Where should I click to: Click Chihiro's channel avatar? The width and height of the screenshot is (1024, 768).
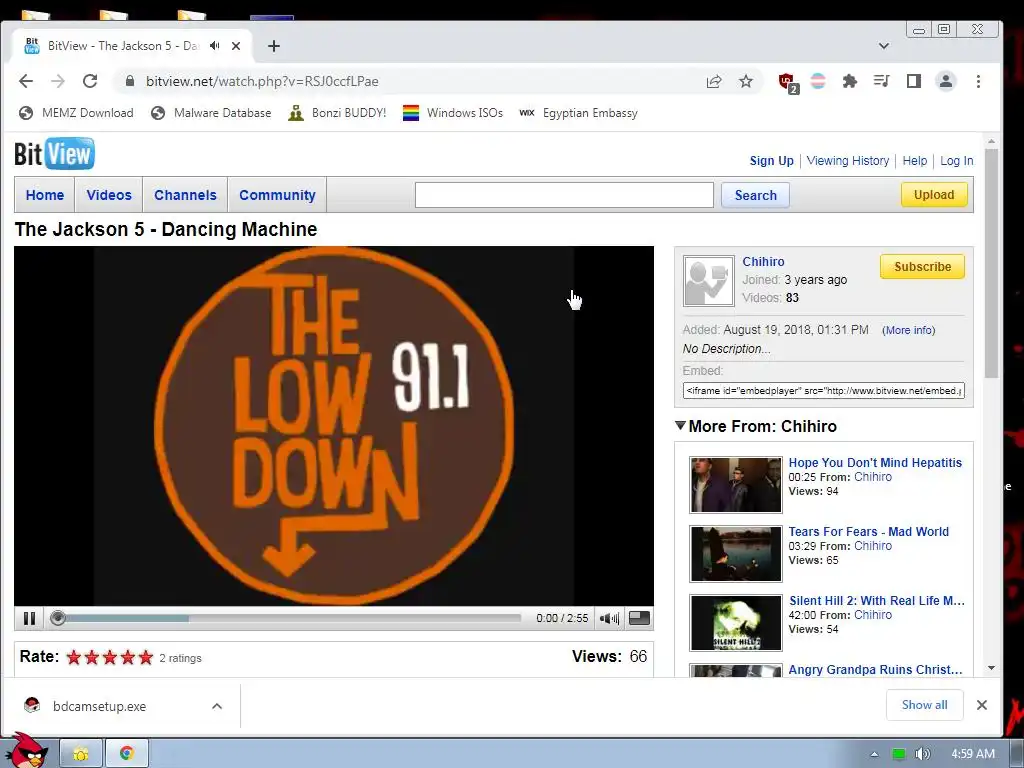(709, 281)
